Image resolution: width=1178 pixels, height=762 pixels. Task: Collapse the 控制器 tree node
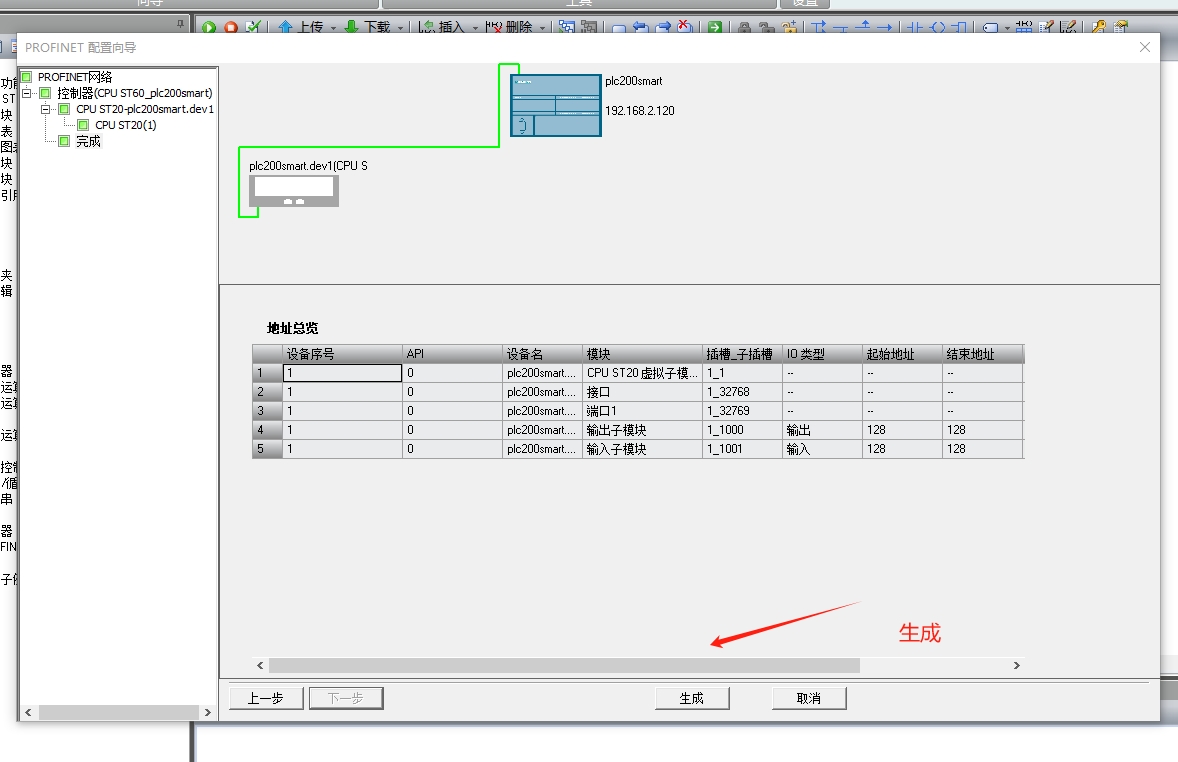(27, 93)
